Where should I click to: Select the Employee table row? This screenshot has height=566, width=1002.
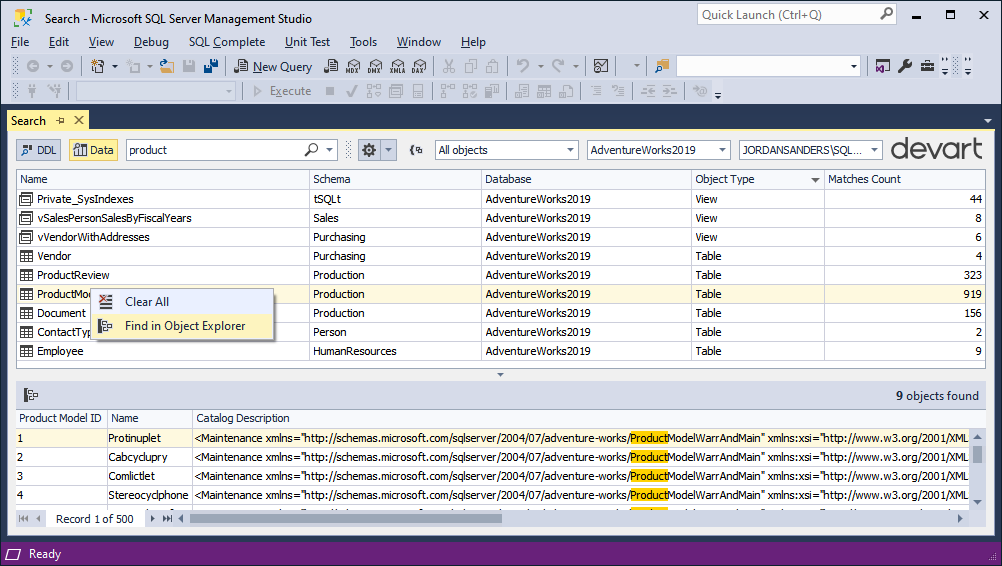(x=500, y=351)
